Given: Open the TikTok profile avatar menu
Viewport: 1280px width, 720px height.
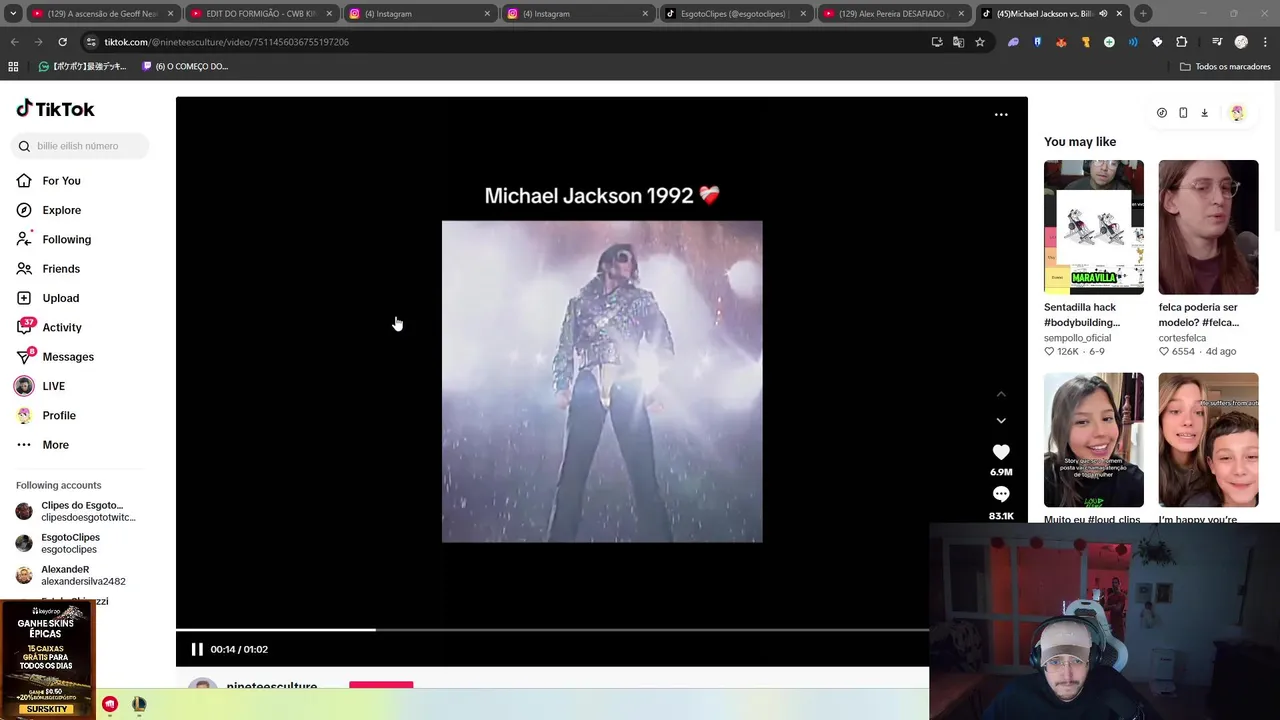Looking at the screenshot, I should click(1237, 113).
